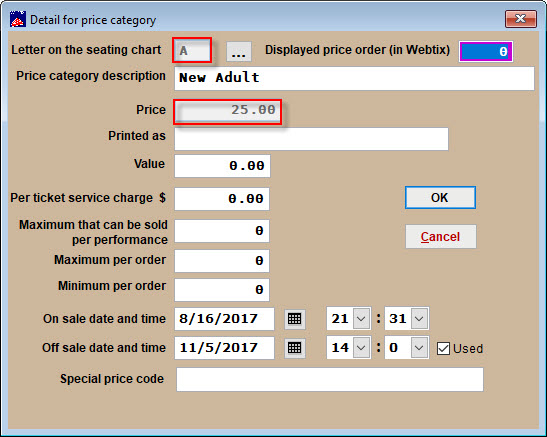547x437 pixels.
Task: Click the Per ticket service charge field
Action: tap(222, 199)
